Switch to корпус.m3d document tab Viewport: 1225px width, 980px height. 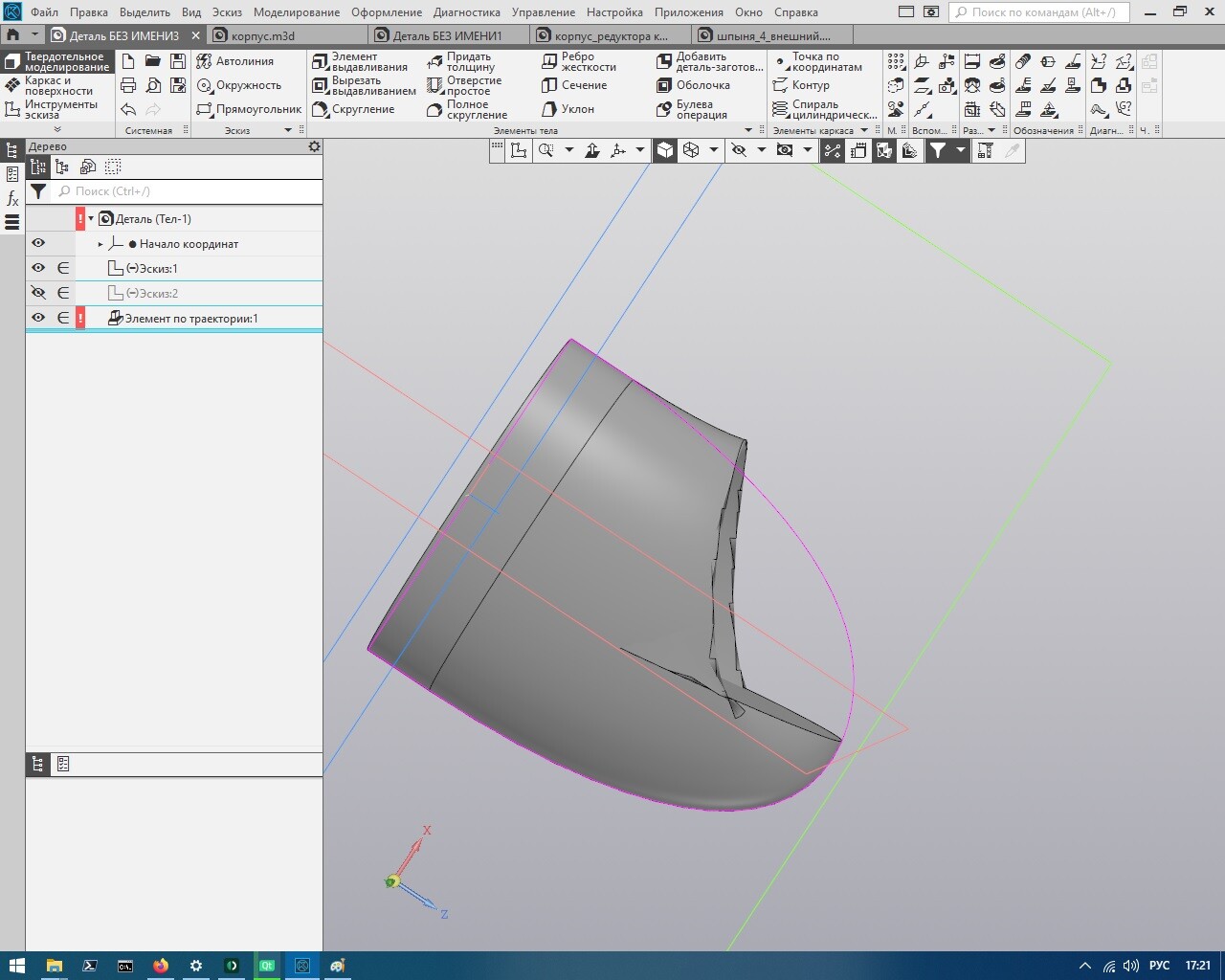tap(287, 35)
